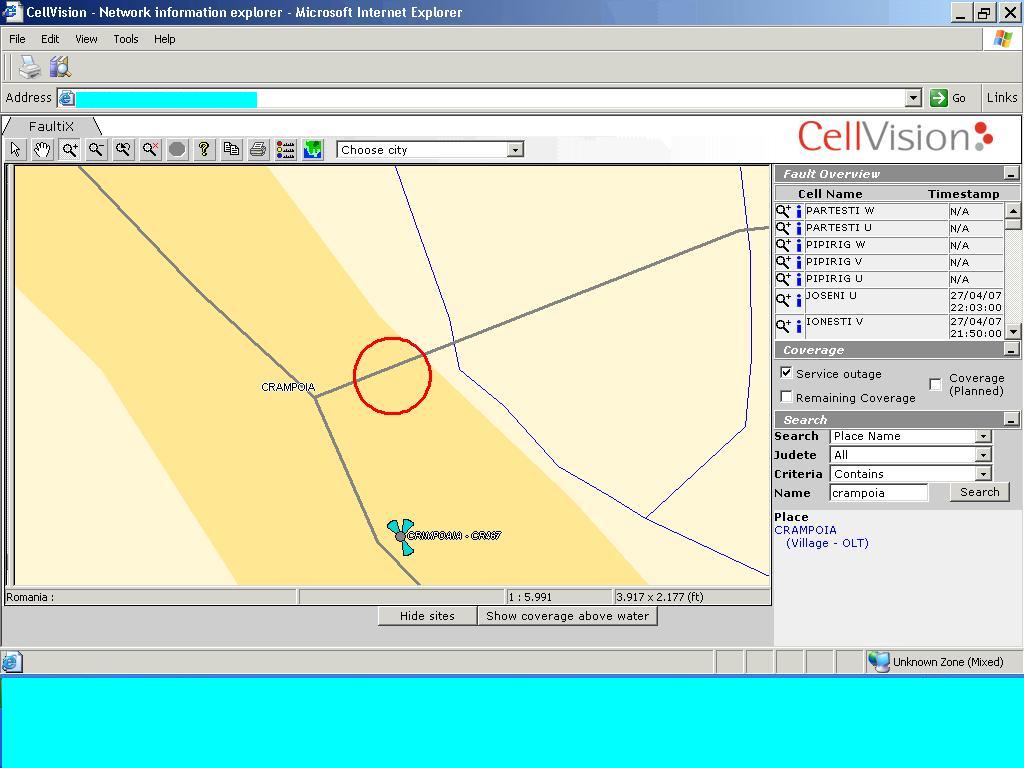The height and width of the screenshot is (768, 1024).
Task: Open the Help menu
Action: click(x=165, y=39)
